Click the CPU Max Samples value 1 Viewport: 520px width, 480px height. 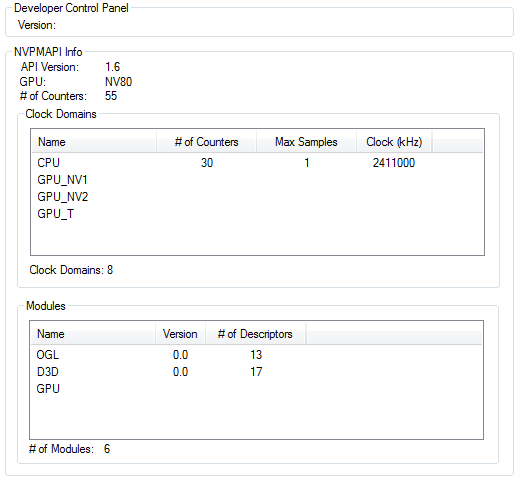pos(307,163)
